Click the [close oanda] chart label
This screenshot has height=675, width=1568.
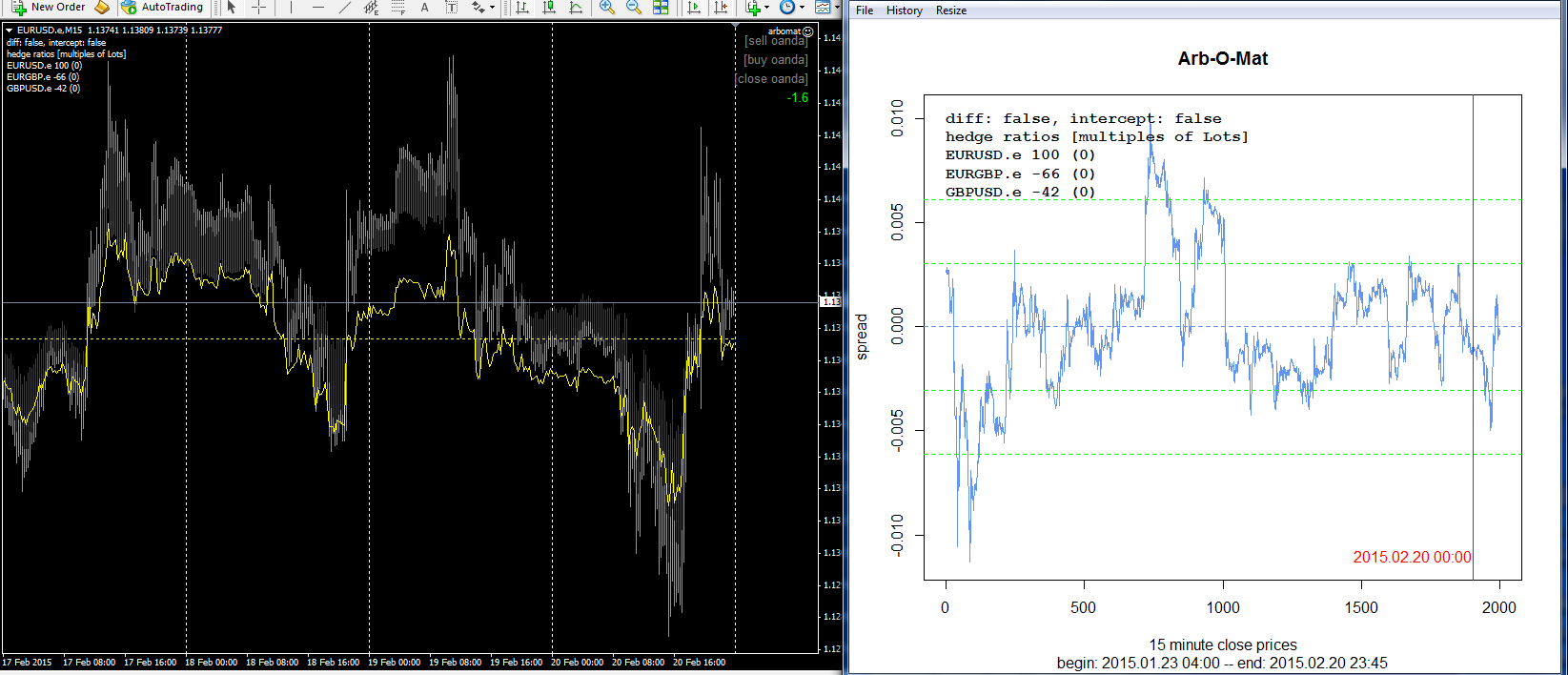pos(772,79)
